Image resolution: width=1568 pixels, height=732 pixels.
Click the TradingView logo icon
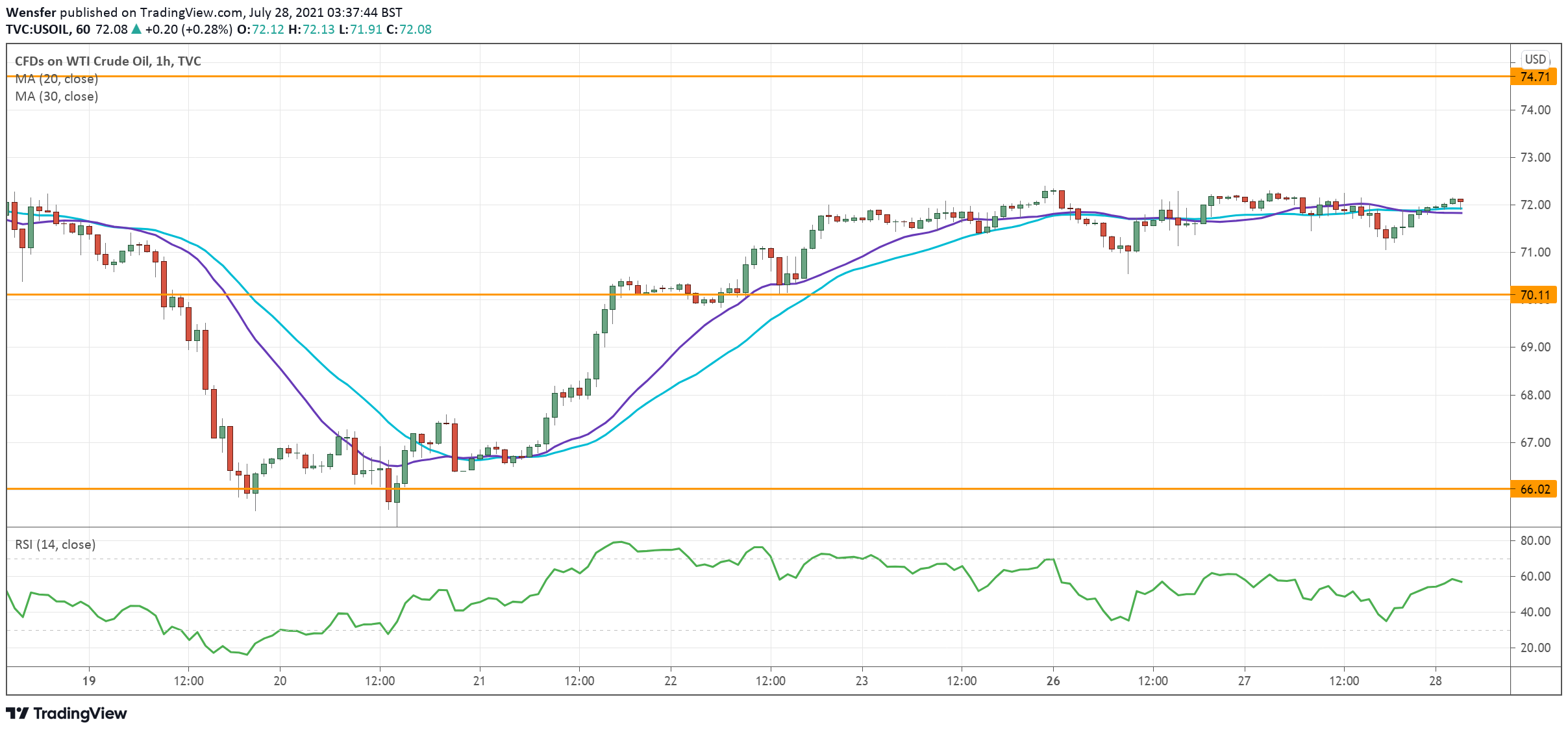pos(18,713)
